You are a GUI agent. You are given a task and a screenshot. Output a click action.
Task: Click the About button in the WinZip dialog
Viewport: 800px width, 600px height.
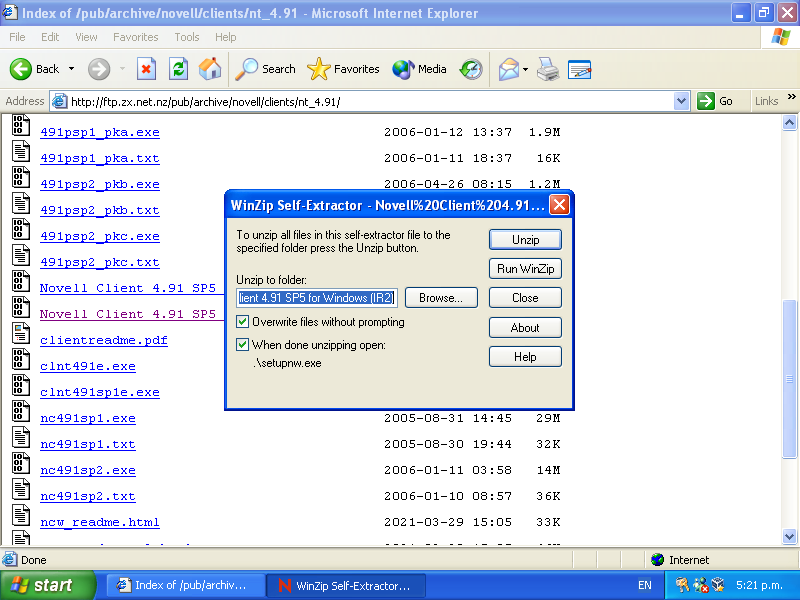(x=526, y=328)
